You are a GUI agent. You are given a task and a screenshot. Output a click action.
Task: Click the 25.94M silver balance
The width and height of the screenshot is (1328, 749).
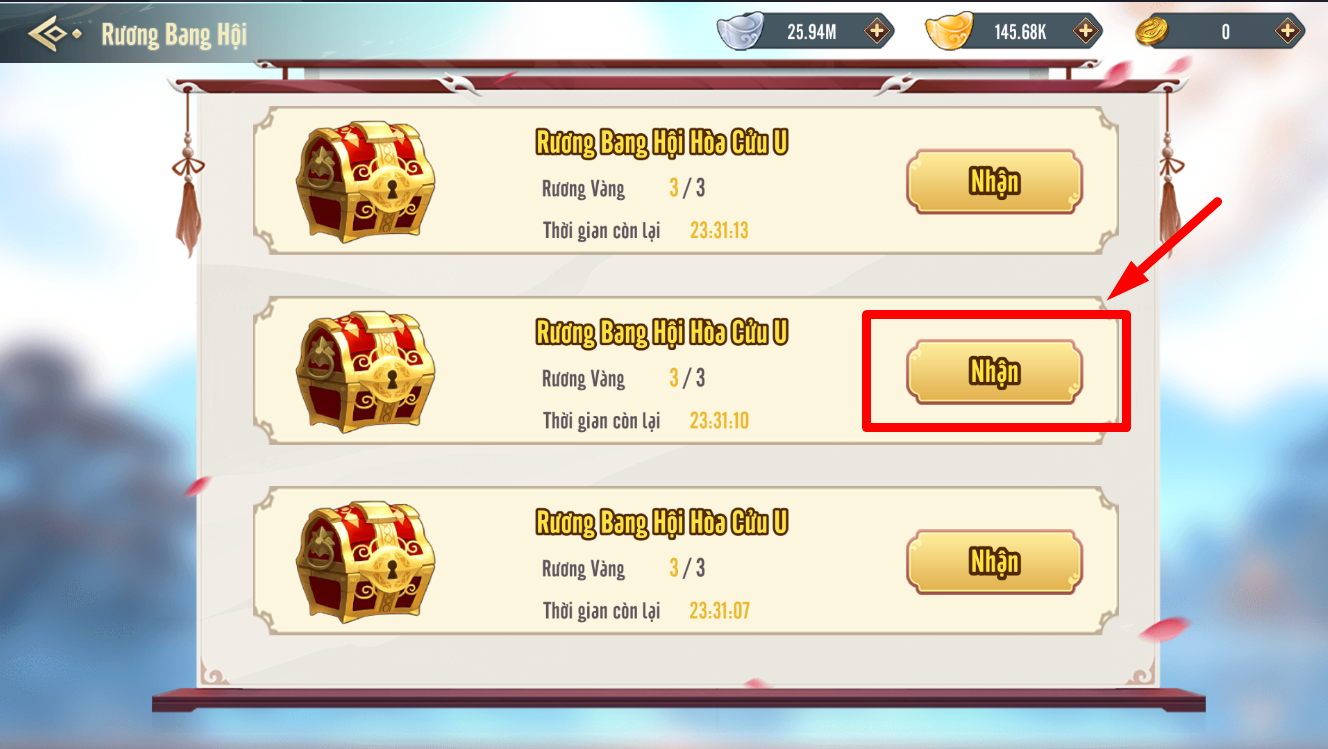811,32
